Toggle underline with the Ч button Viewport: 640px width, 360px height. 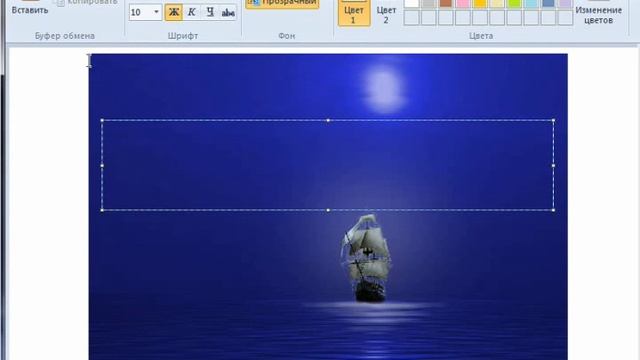209,12
